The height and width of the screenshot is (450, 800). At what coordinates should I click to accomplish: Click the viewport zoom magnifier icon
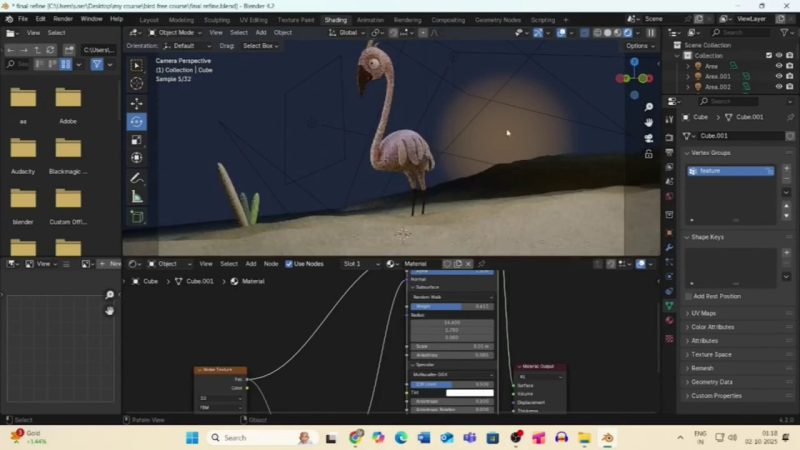pyautogui.click(x=649, y=107)
